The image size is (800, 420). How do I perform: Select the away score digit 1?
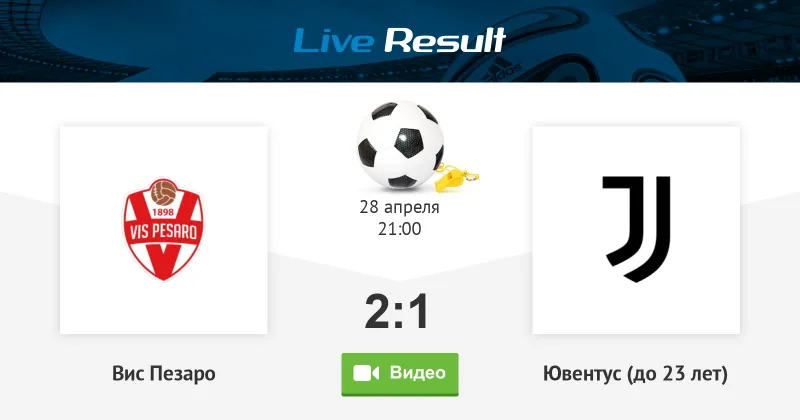click(x=420, y=311)
